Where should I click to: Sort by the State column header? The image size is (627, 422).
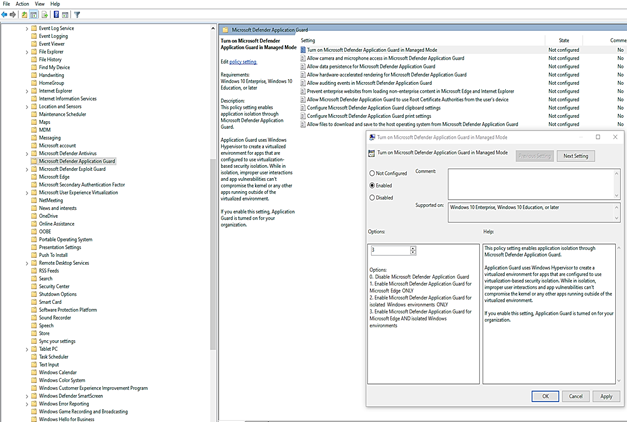(564, 40)
